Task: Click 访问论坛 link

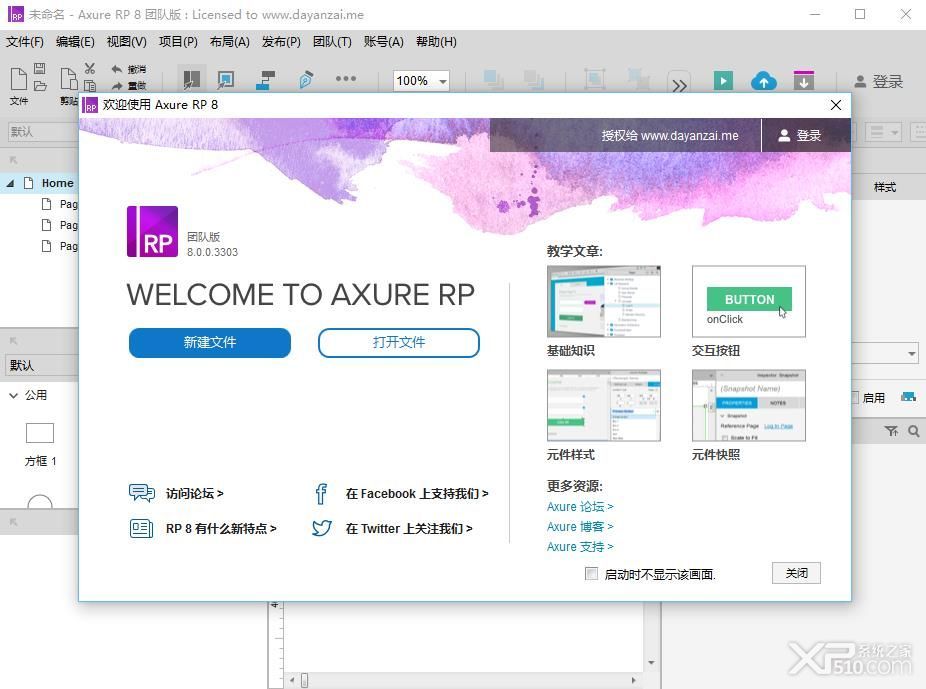Action: 194,494
